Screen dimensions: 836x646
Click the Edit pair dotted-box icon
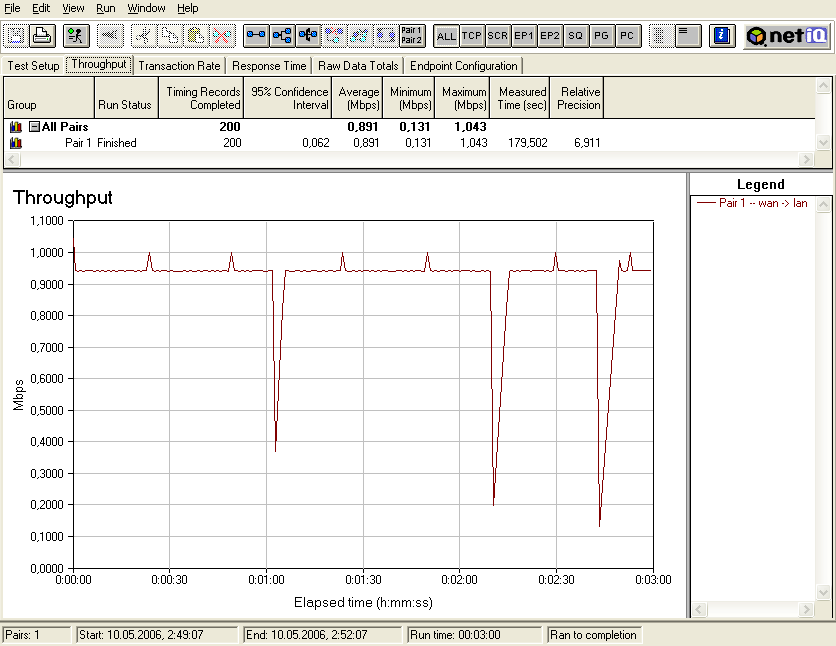pos(386,36)
